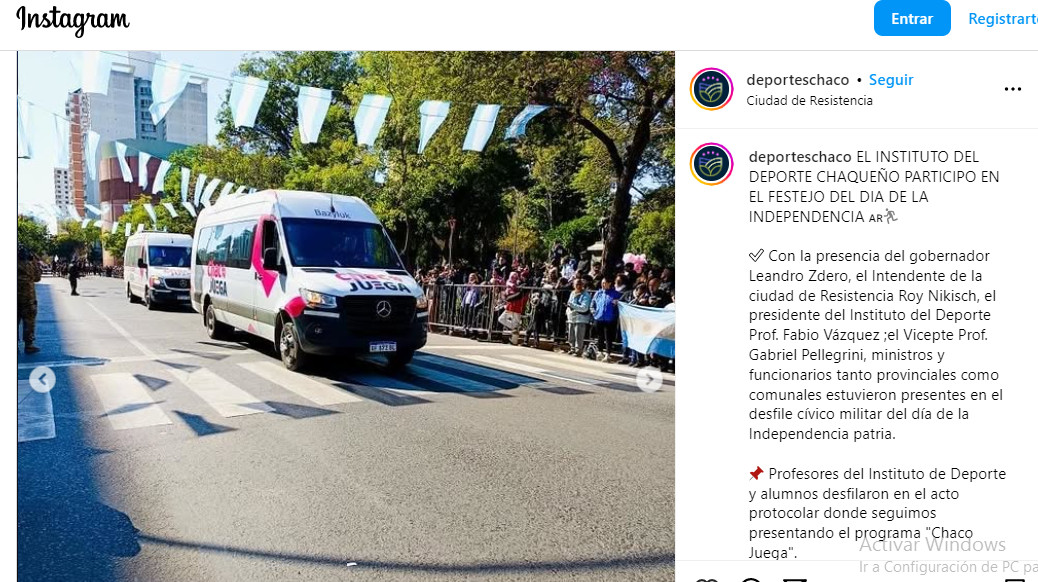Click the Instagram logo
The height and width of the screenshot is (582, 1038).
[73, 21]
